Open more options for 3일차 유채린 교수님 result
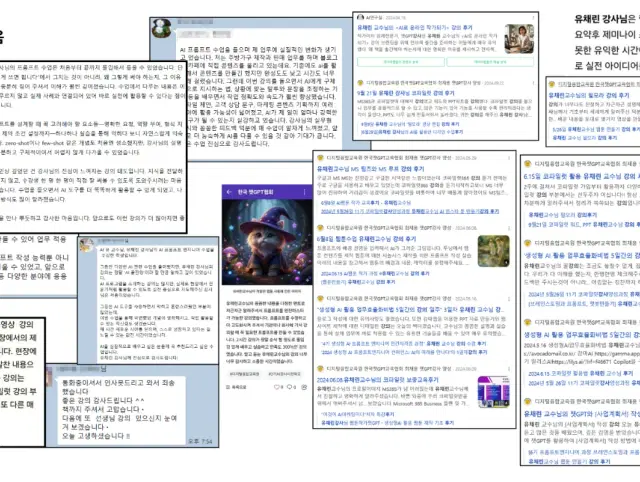The height and width of the screenshot is (482, 640). point(509,299)
